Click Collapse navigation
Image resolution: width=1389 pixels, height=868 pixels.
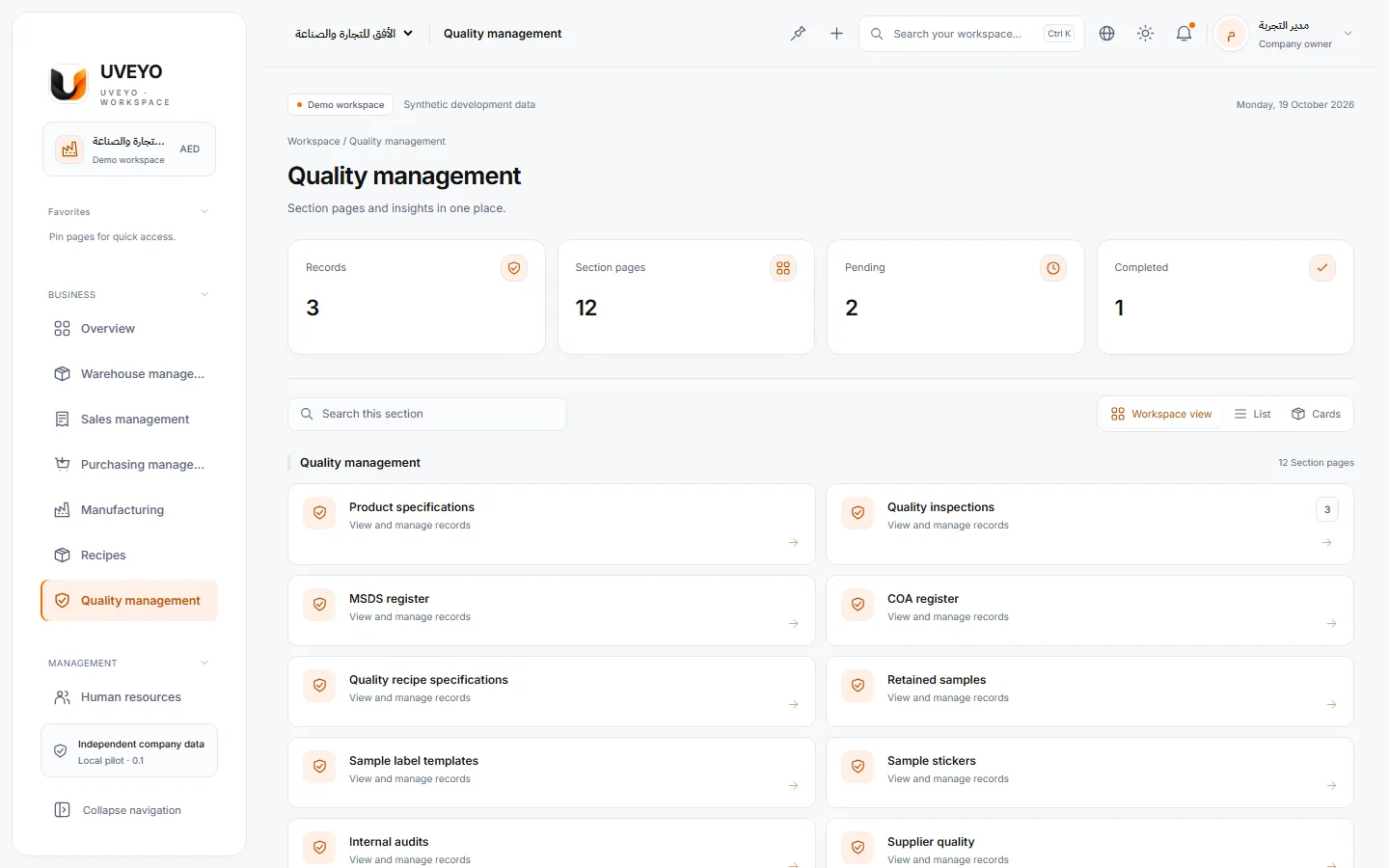[x=129, y=810]
